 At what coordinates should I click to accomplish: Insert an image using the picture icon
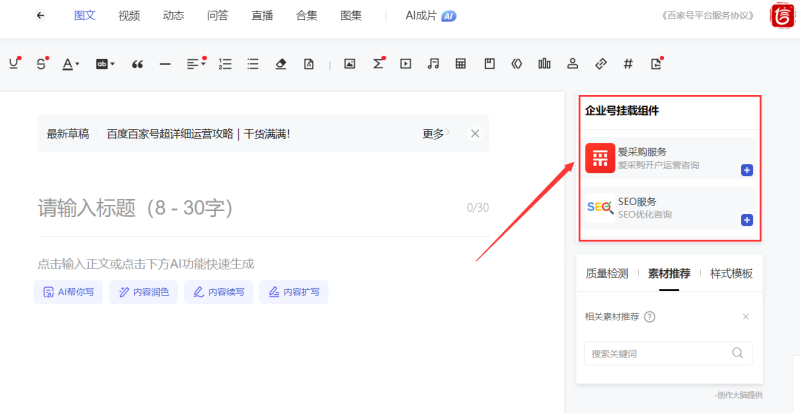[x=350, y=64]
